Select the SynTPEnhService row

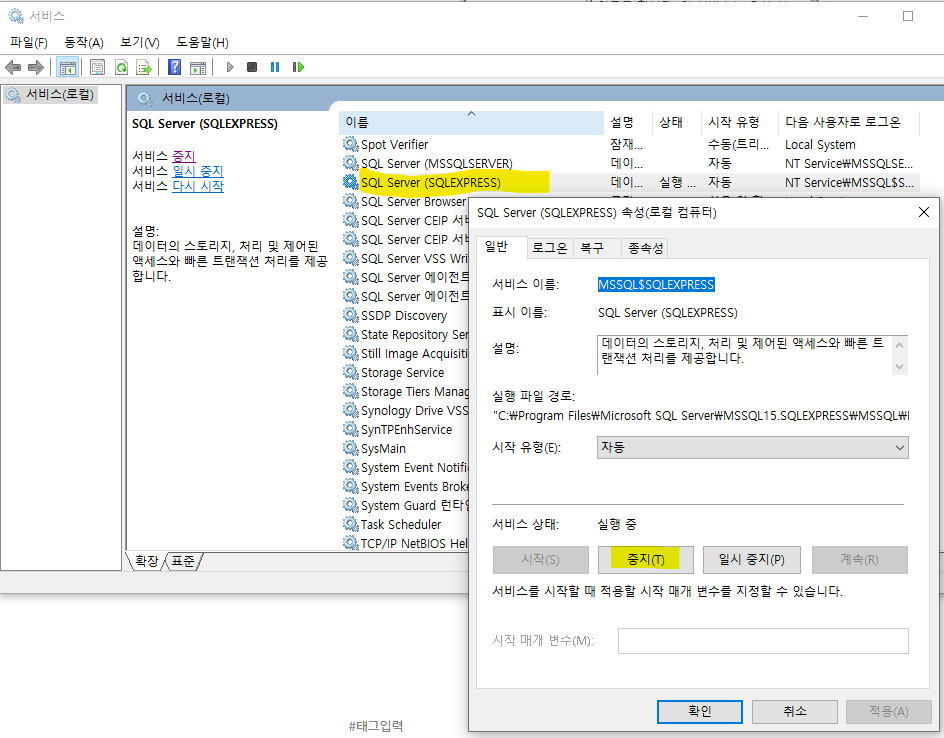(405, 429)
